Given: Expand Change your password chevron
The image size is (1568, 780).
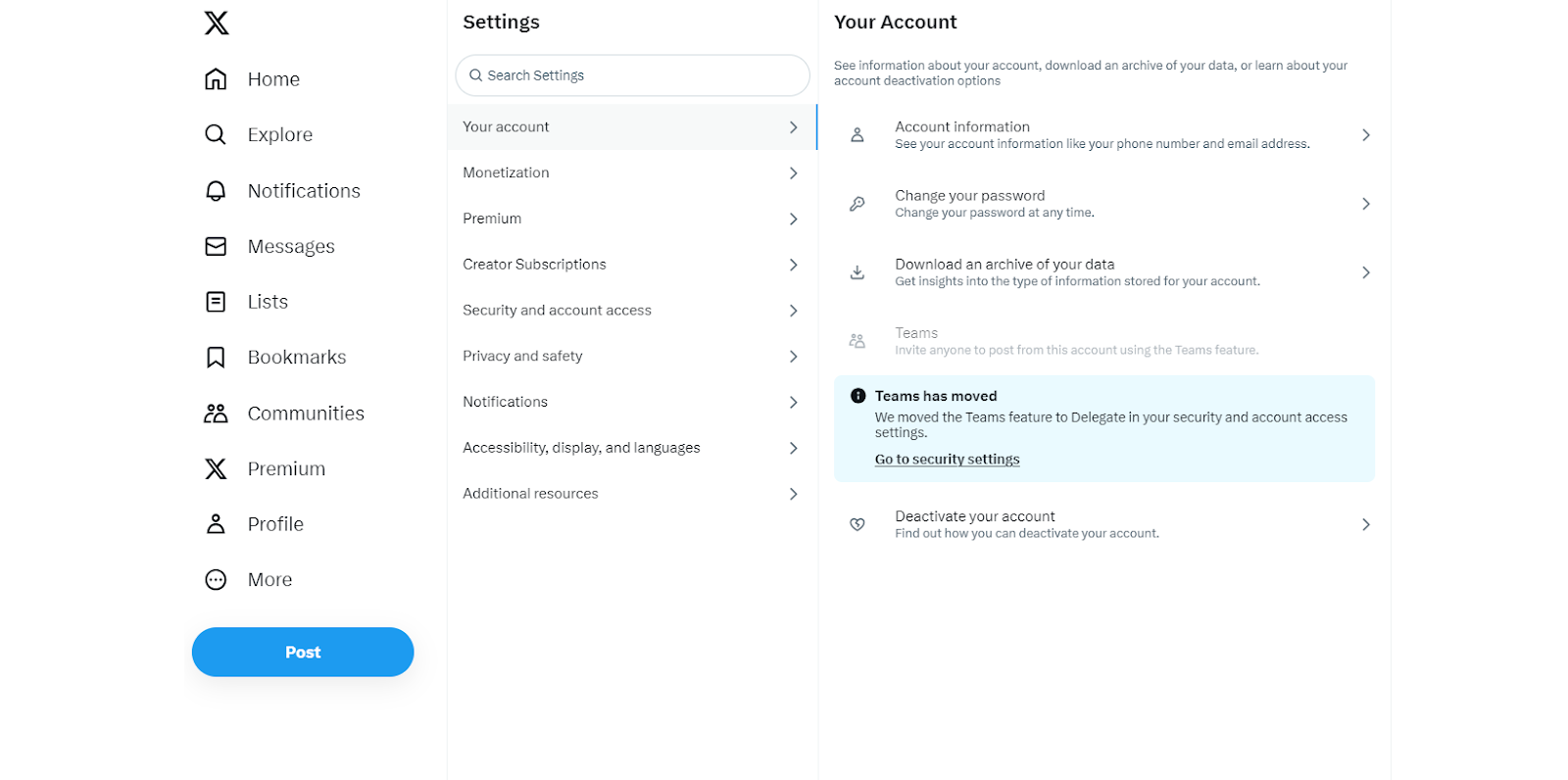Looking at the screenshot, I should (x=1365, y=204).
